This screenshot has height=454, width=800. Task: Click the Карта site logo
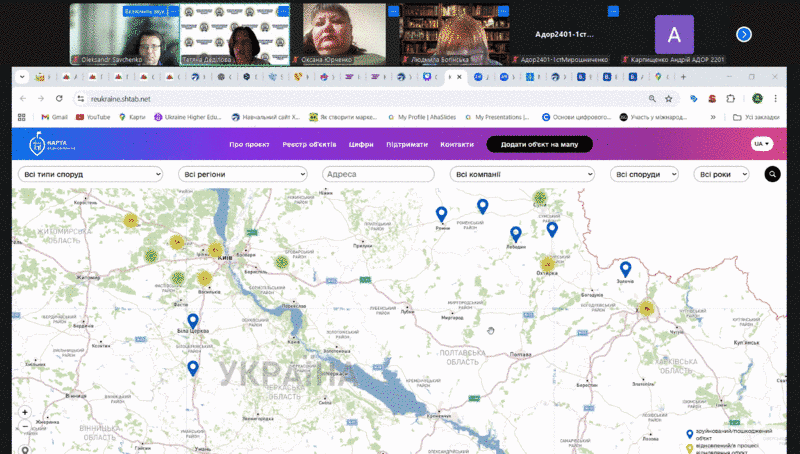point(52,145)
